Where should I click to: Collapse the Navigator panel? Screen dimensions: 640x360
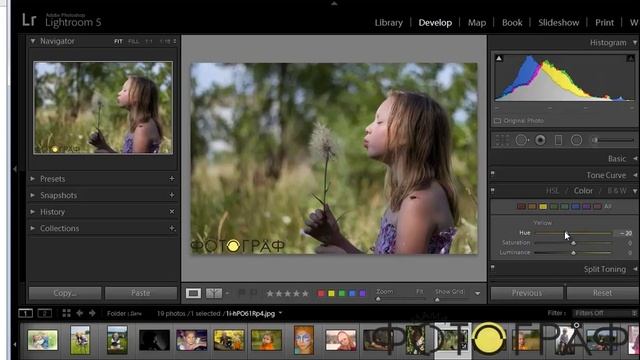click(33, 41)
